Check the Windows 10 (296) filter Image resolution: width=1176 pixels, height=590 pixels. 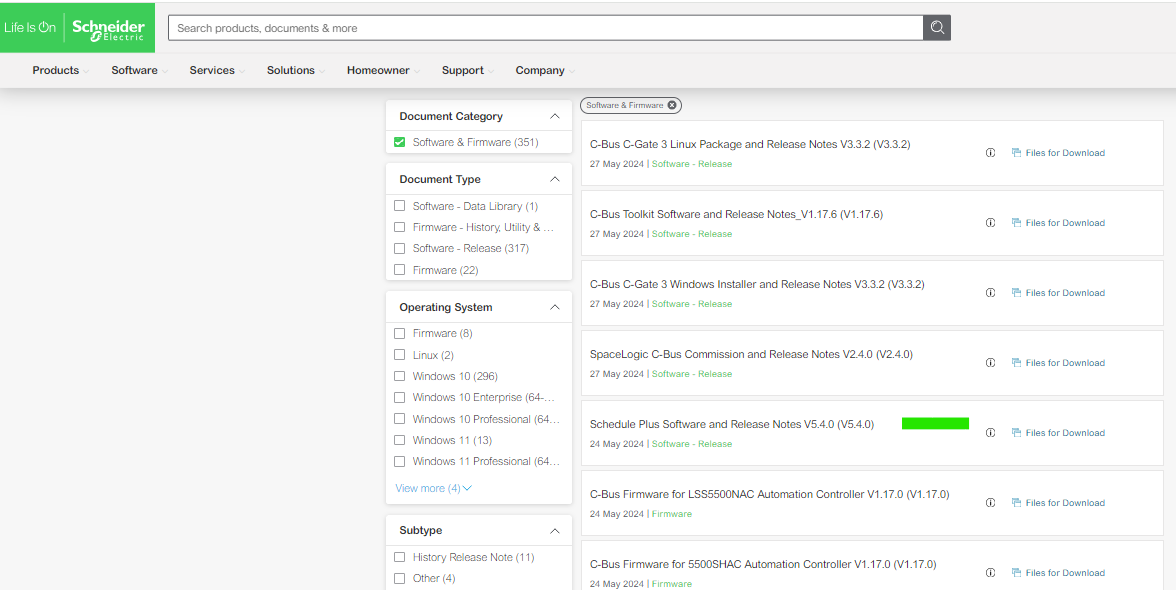(399, 376)
